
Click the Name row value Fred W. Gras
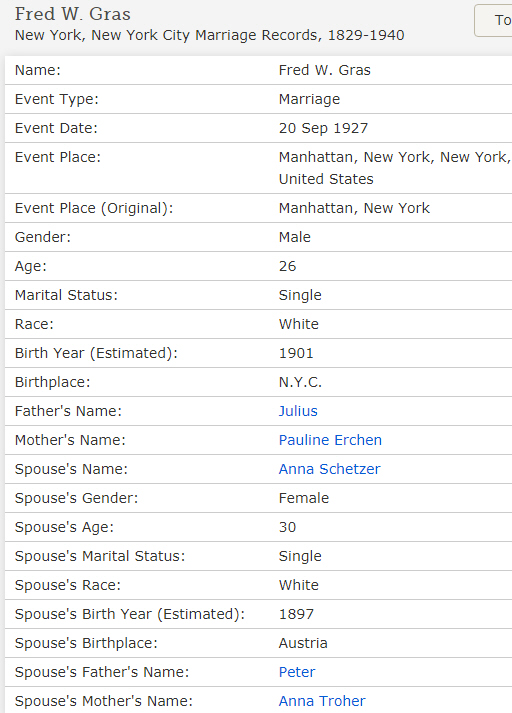325,70
